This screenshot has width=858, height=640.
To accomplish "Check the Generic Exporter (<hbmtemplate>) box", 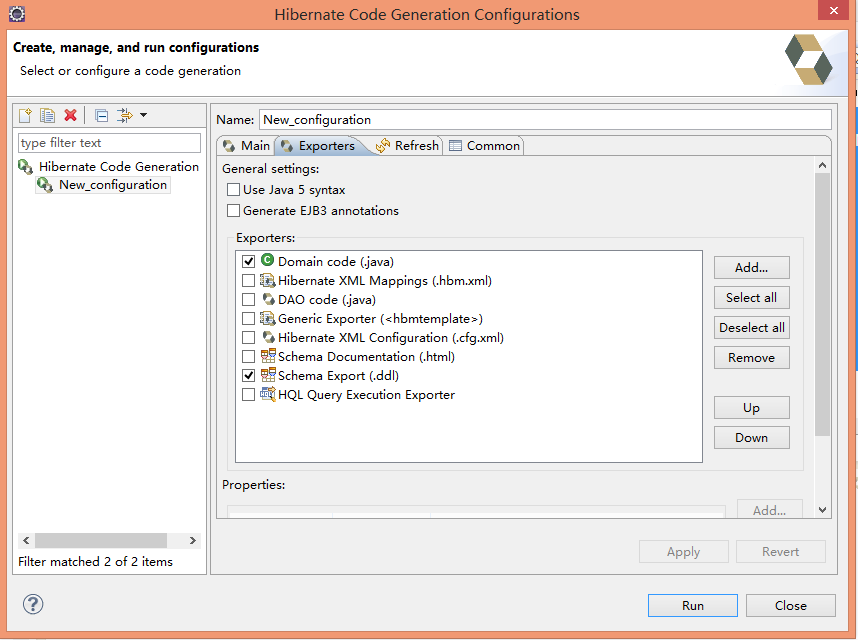I will point(248,318).
